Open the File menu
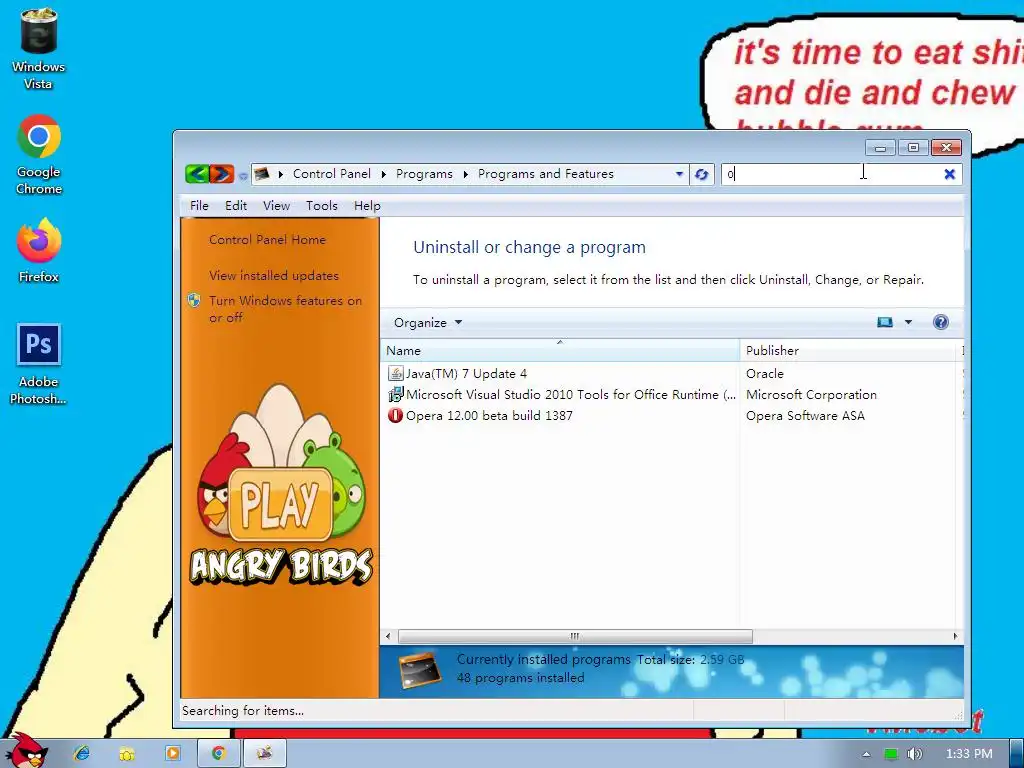Image resolution: width=1024 pixels, height=768 pixels. pos(199,206)
